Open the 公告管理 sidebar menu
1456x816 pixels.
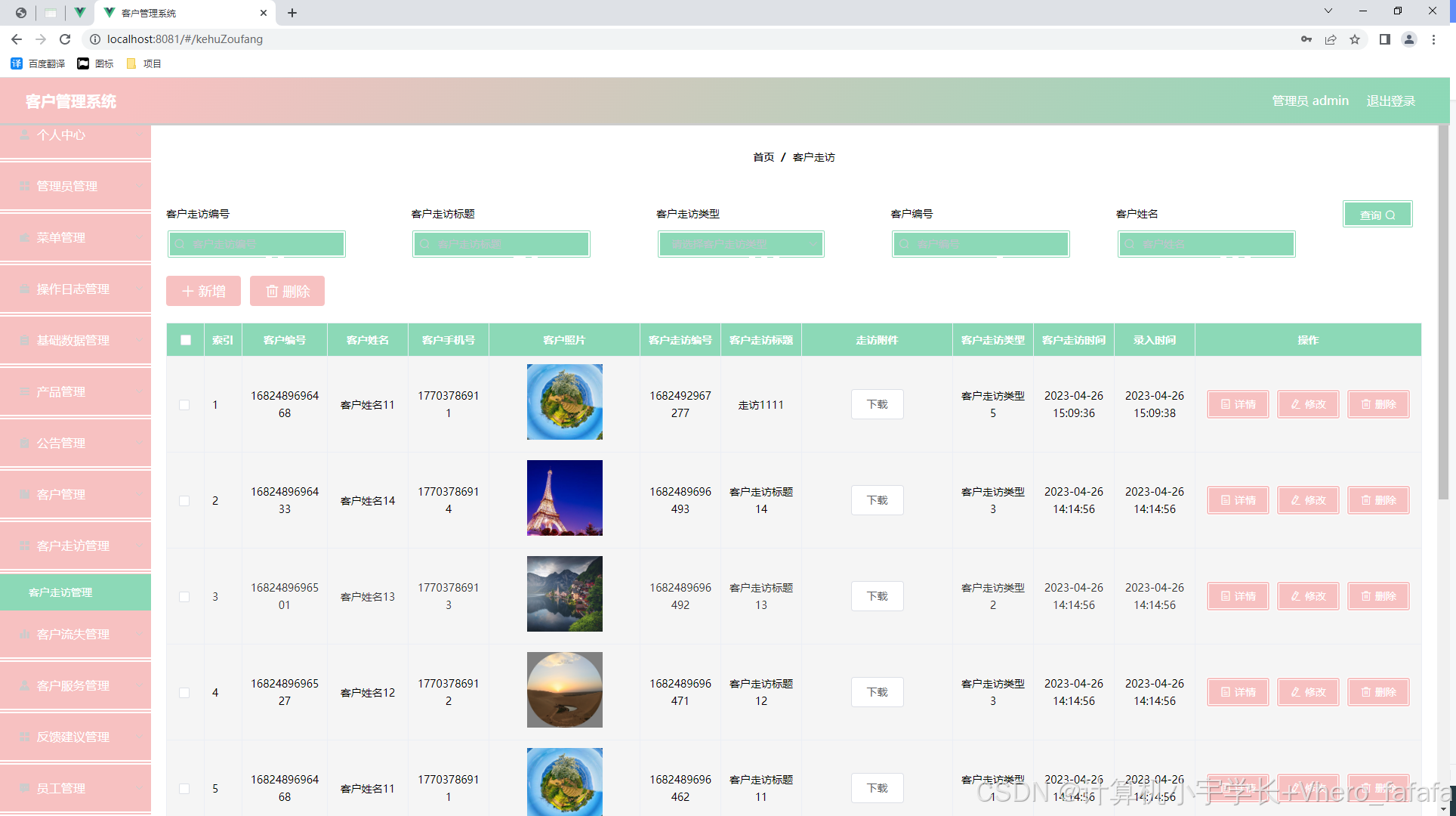(76, 443)
